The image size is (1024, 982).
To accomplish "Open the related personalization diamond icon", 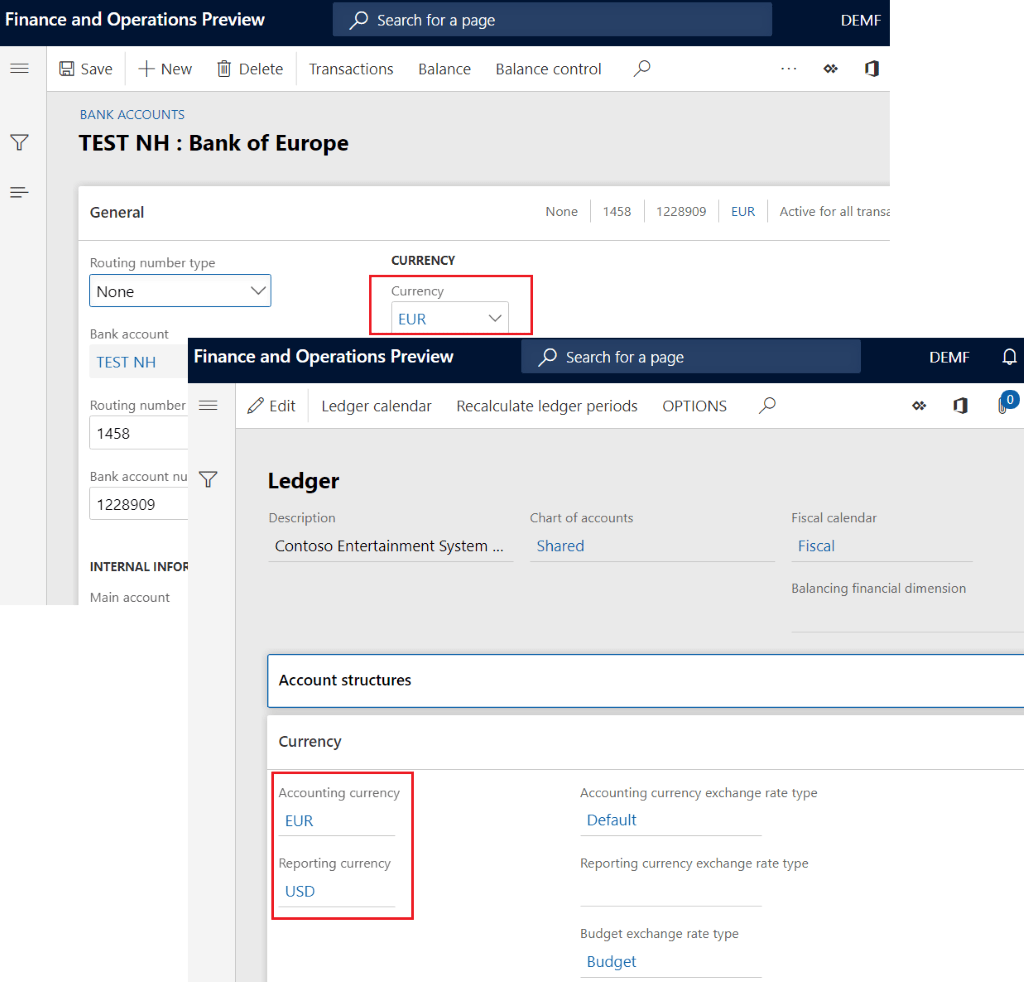I will (x=830, y=68).
